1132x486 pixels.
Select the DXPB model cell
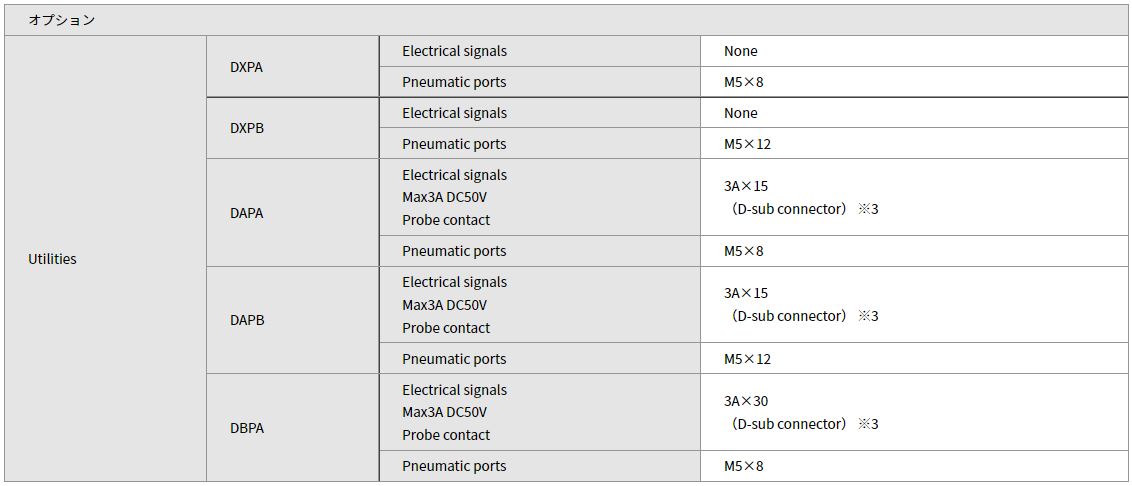(292, 128)
